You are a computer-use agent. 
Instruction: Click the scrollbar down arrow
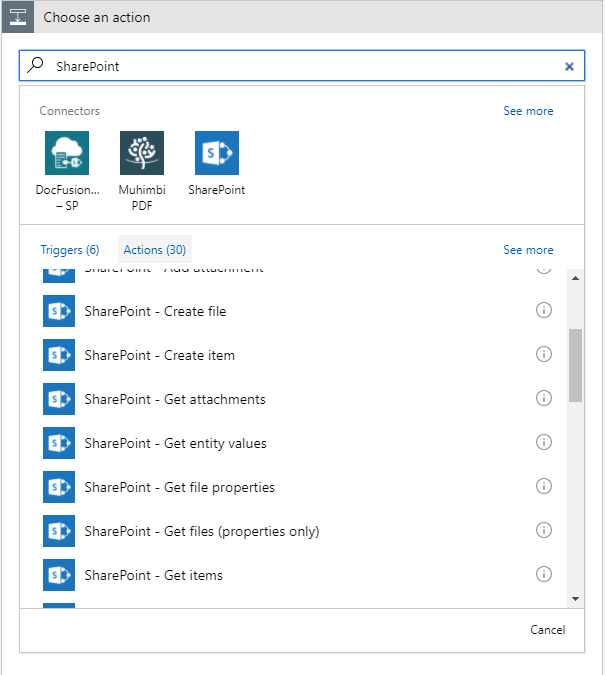pyautogui.click(x=575, y=599)
